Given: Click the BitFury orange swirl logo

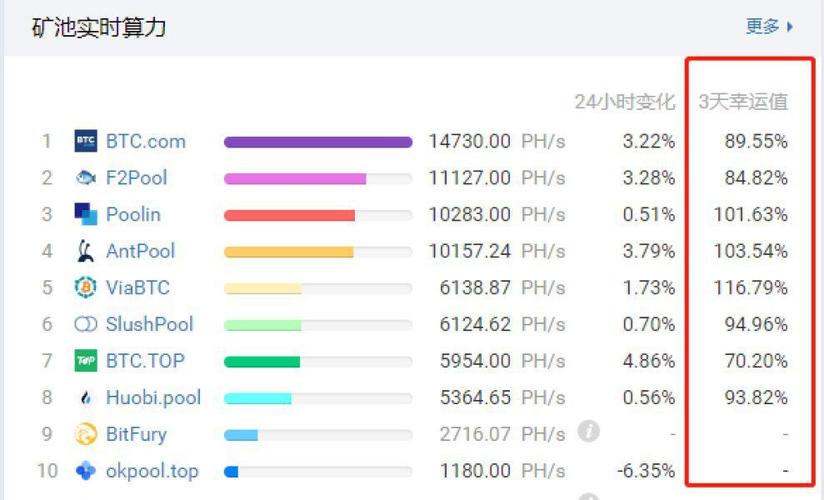Looking at the screenshot, I should click(86, 434).
